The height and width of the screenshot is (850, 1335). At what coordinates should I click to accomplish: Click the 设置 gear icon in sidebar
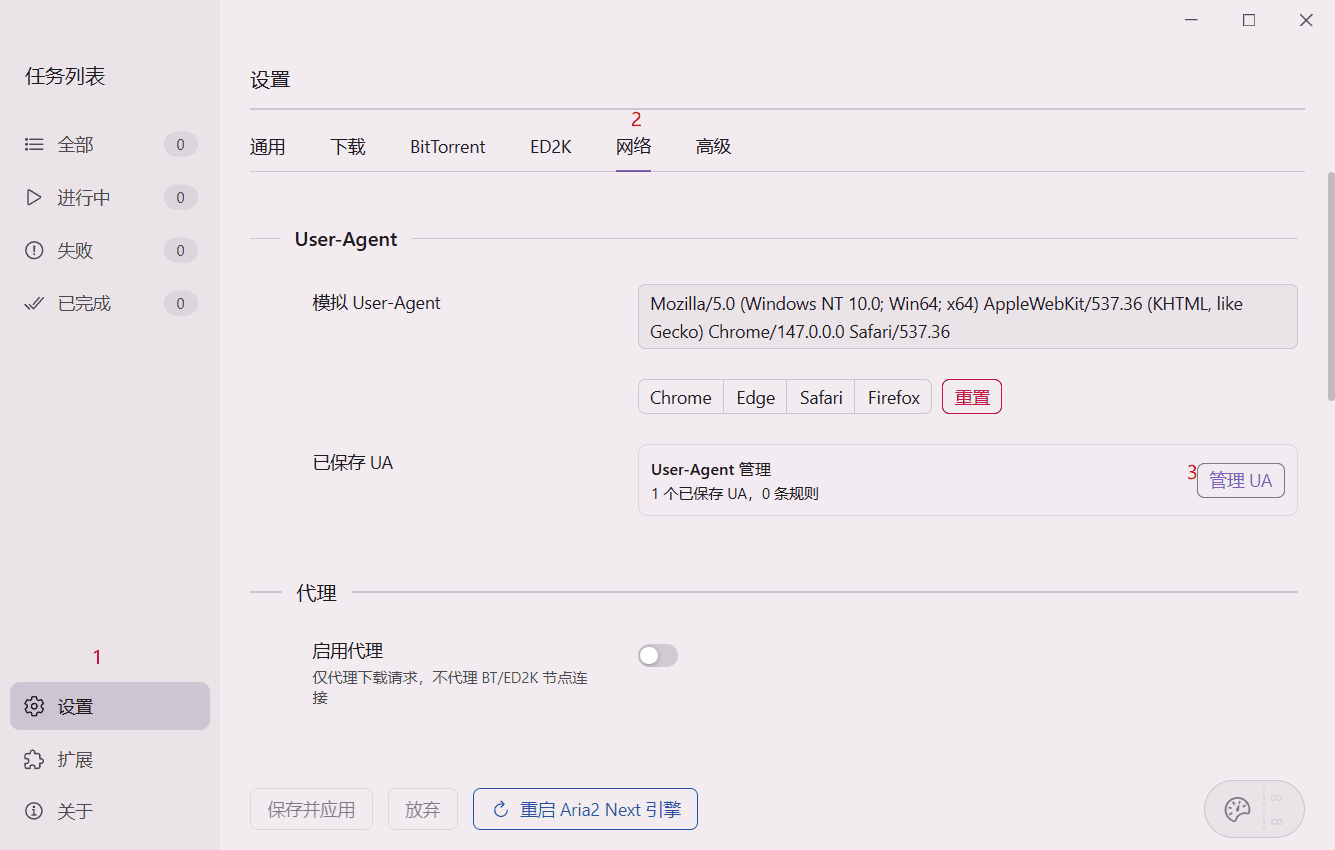pyautogui.click(x=34, y=707)
